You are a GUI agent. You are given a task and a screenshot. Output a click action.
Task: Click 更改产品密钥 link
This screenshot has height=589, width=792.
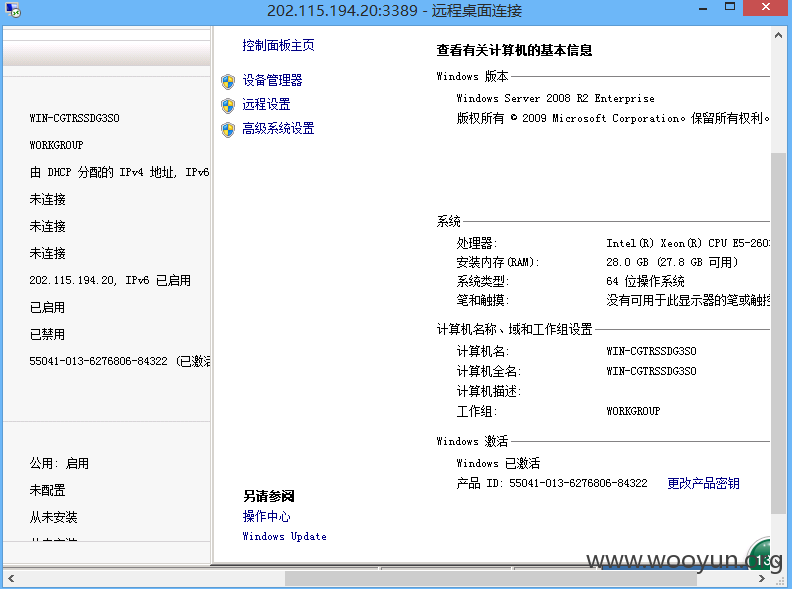click(x=703, y=483)
